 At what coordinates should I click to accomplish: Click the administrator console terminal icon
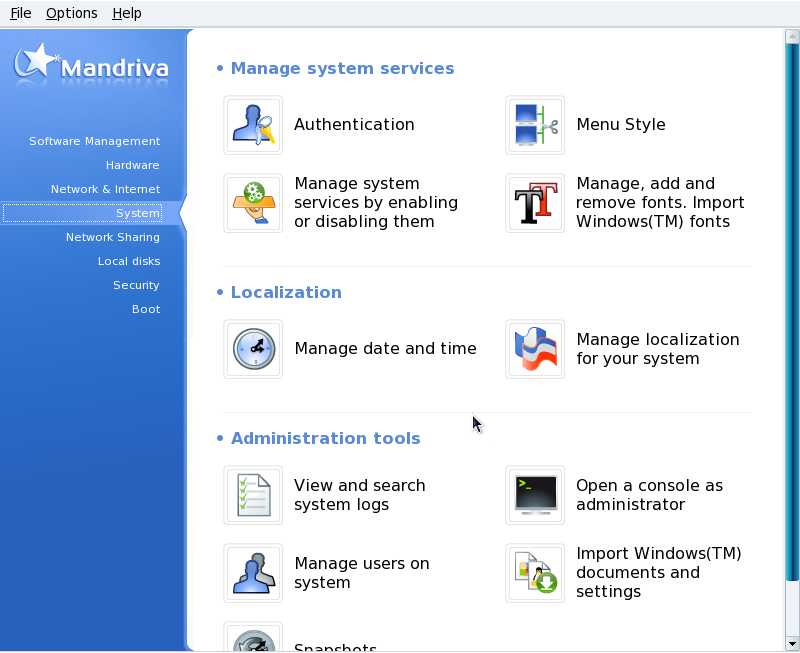click(535, 495)
